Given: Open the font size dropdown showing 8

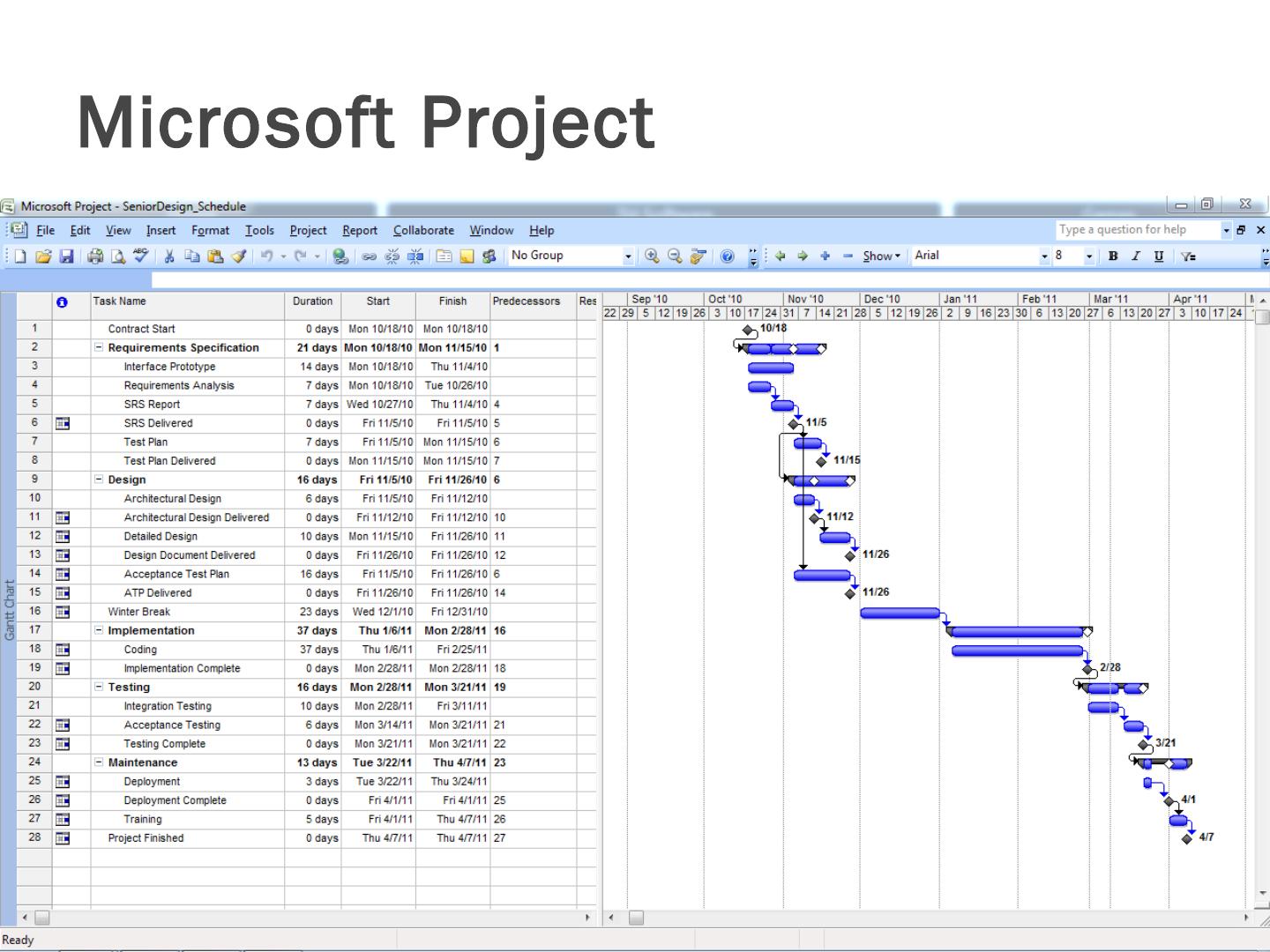Looking at the screenshot, I should 1089,257.
